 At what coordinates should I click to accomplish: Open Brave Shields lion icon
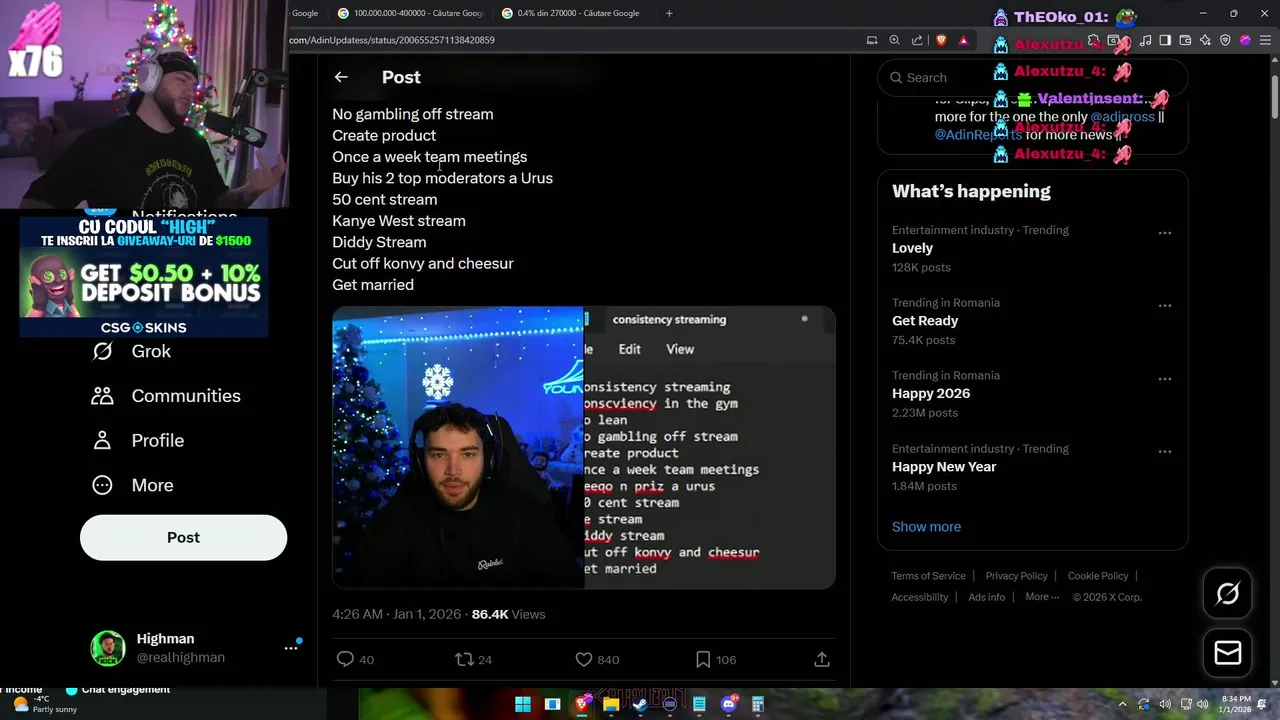coord(941,40)
